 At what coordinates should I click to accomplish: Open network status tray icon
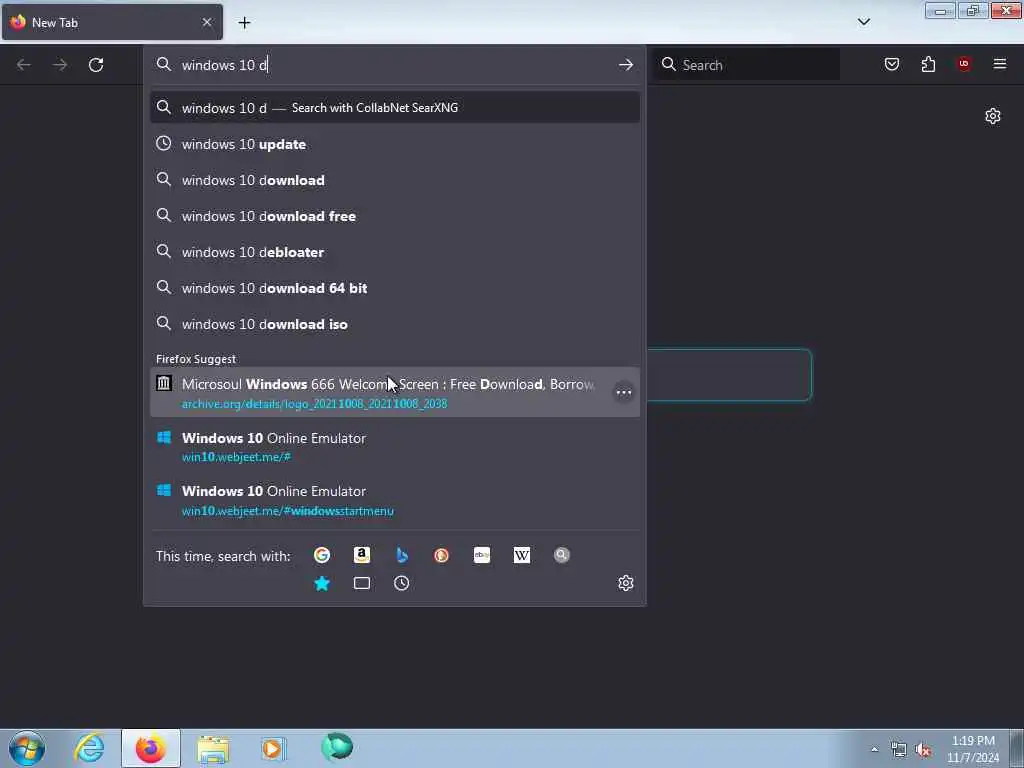899,750
